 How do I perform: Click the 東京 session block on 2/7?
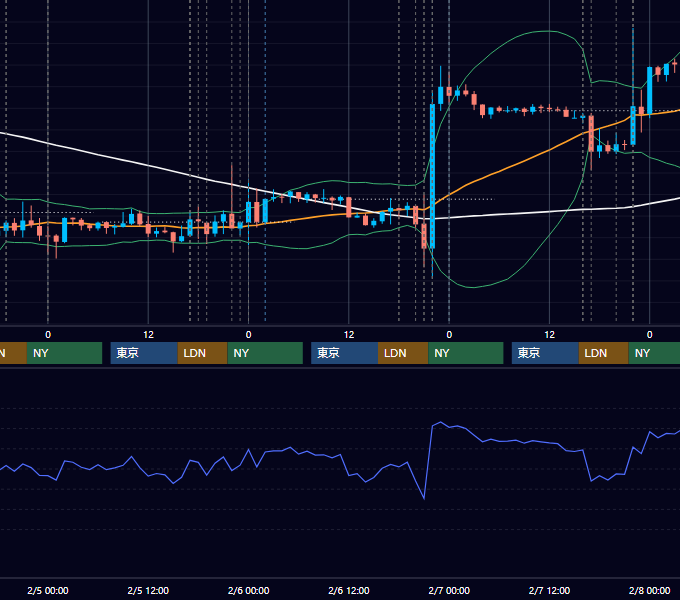(545, 353)
